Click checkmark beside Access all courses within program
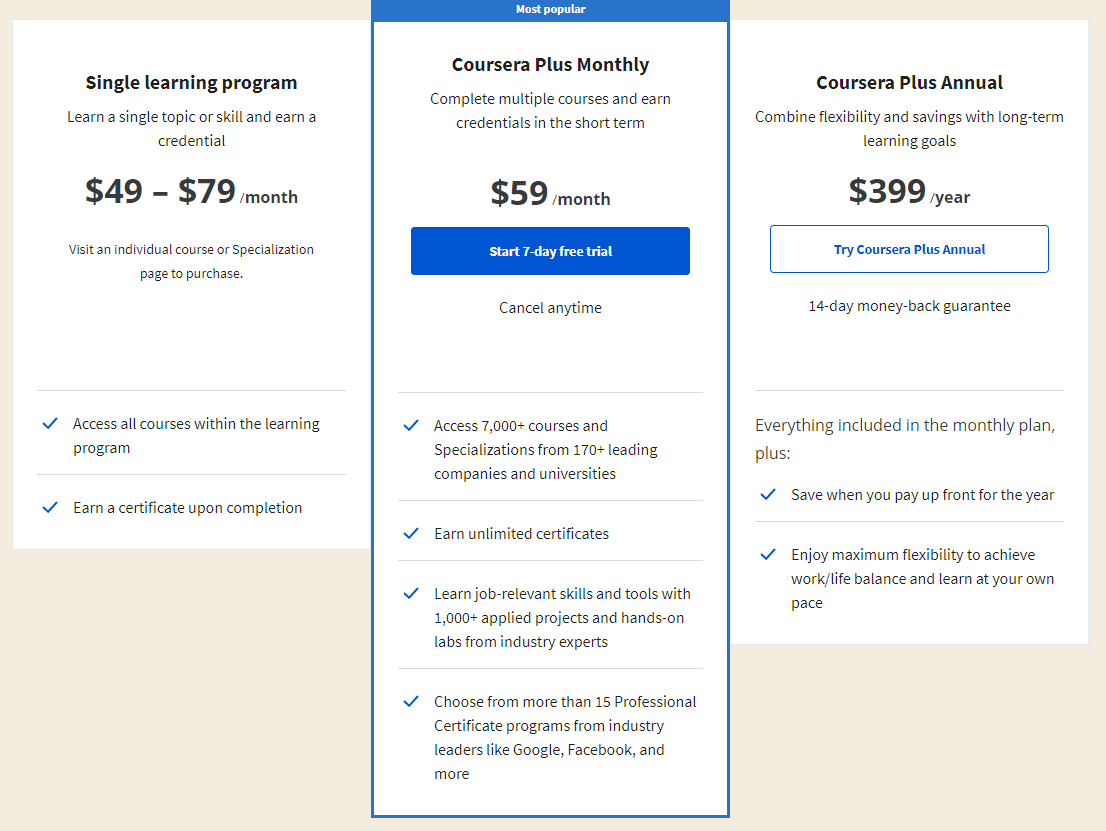1106x831 pixels. 50,424
